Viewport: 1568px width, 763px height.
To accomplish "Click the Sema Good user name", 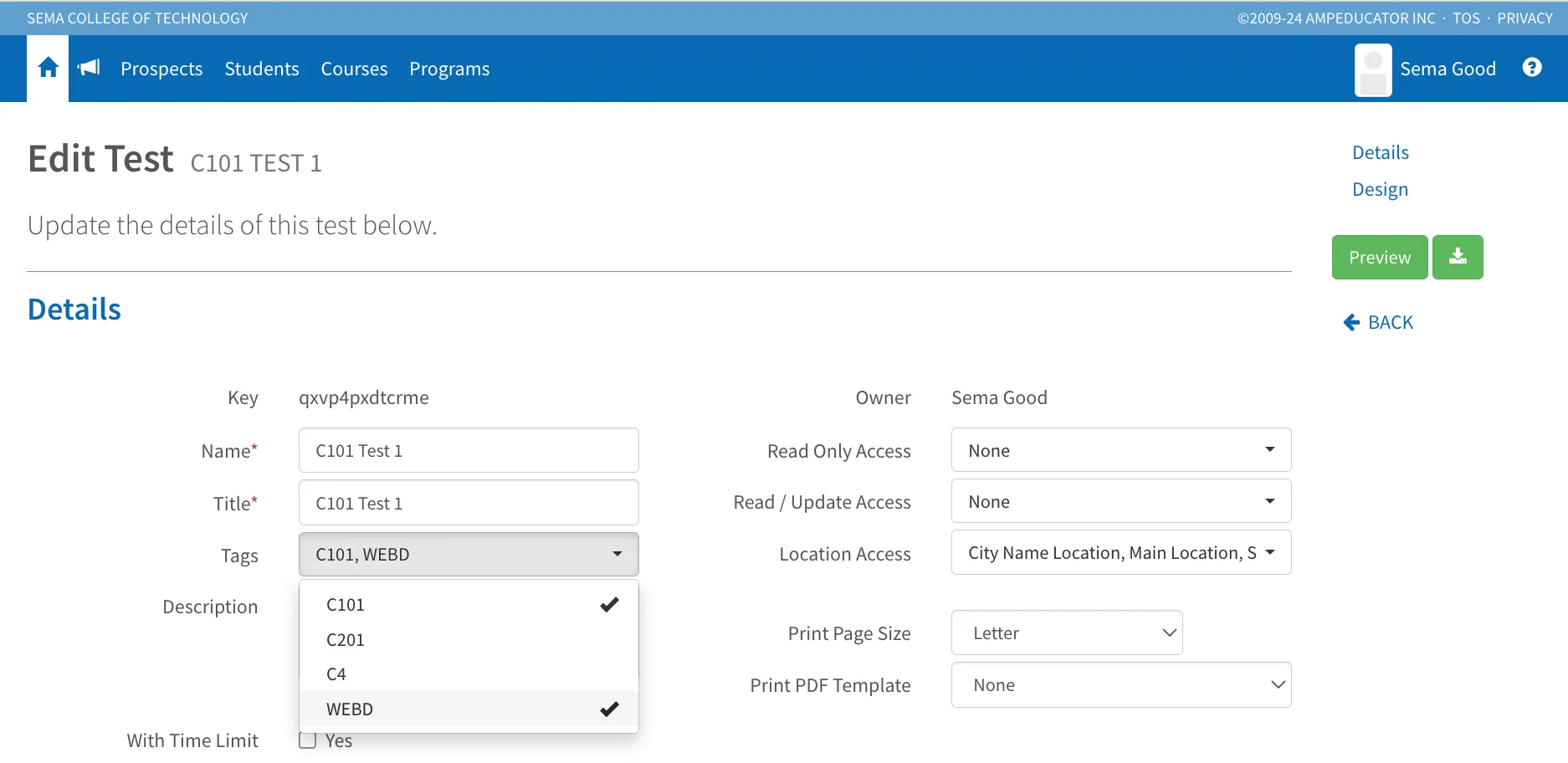I will click(x=1448, y=69).
